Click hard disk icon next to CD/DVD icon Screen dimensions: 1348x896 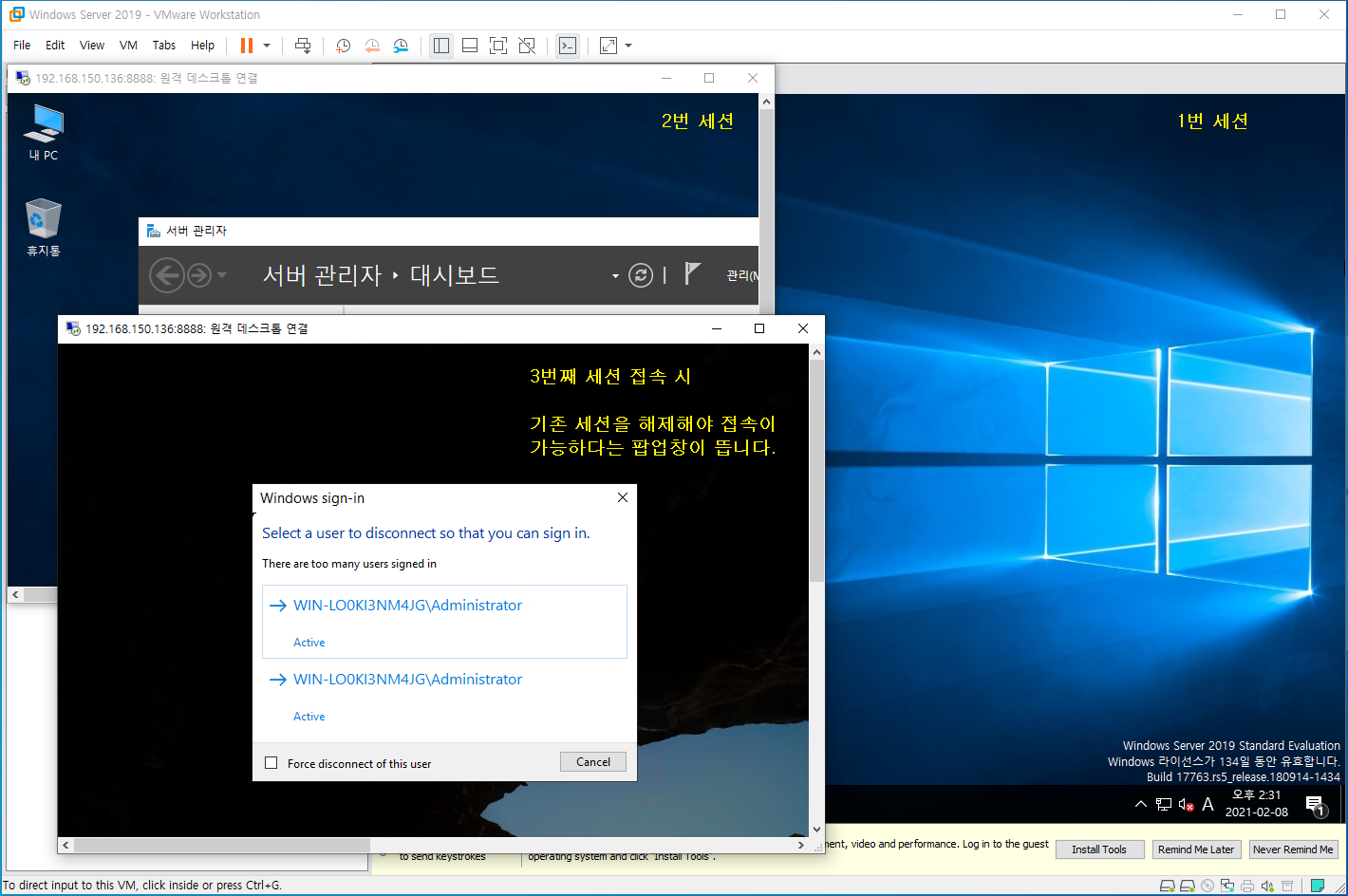[x=1188, y=886]
